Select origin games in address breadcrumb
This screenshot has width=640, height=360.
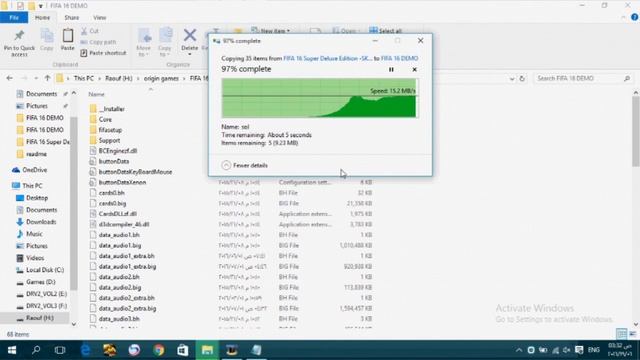tap(161, 78)
